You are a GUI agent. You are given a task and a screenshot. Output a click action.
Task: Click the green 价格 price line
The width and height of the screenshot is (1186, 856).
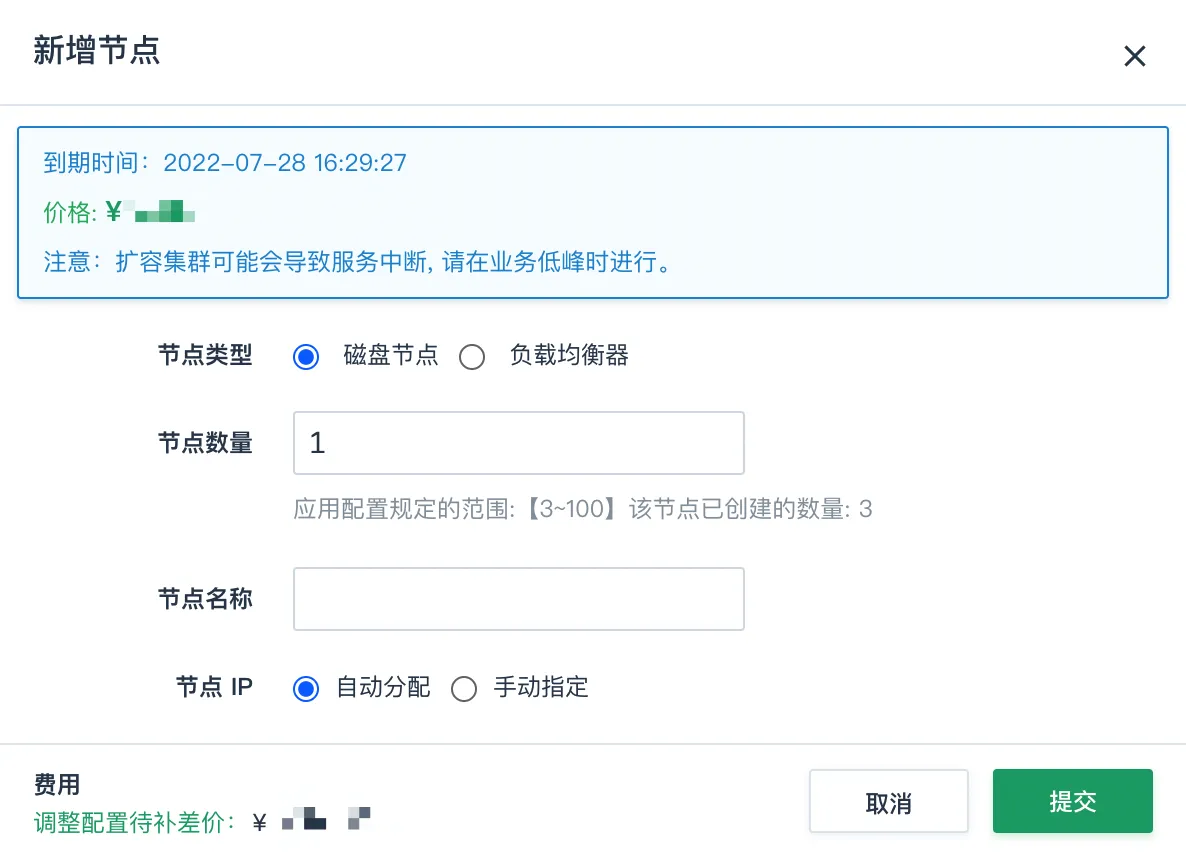pos(119,212)
